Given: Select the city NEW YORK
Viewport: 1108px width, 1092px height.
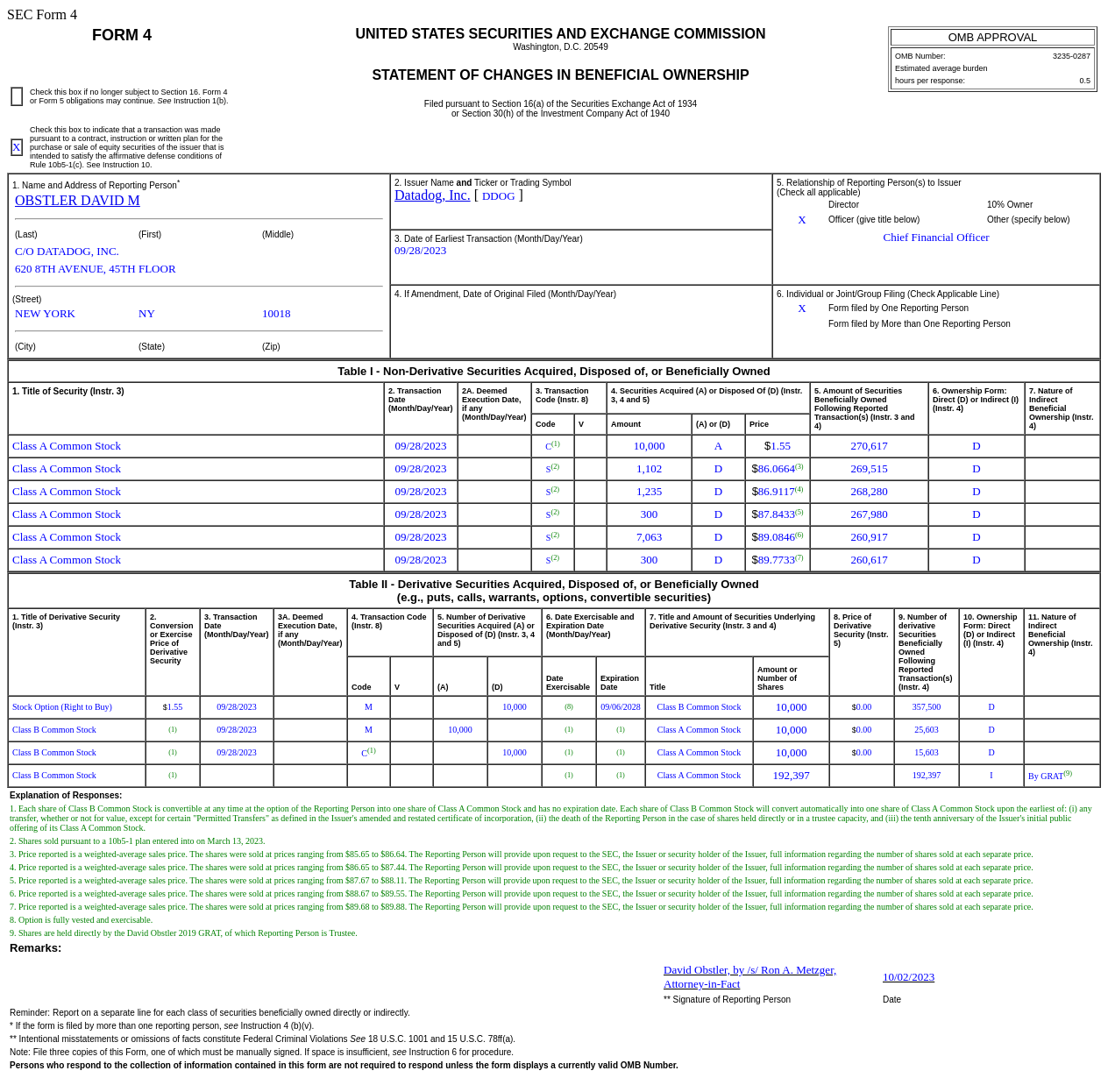Looking at the screenshot, I should click(x=45, y=314).
